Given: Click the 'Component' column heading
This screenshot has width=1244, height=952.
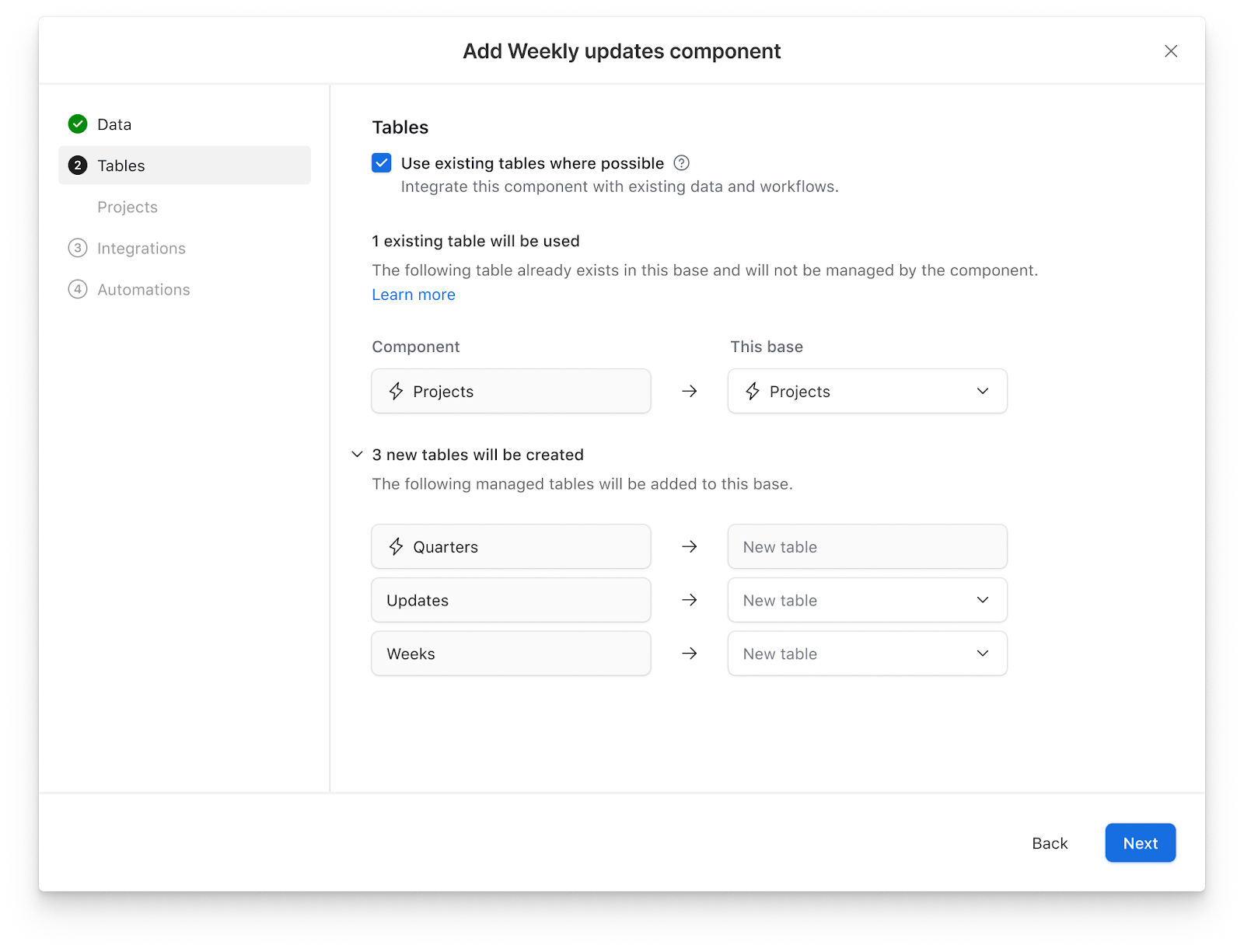Looking at the screenshot, I should 416,347.
